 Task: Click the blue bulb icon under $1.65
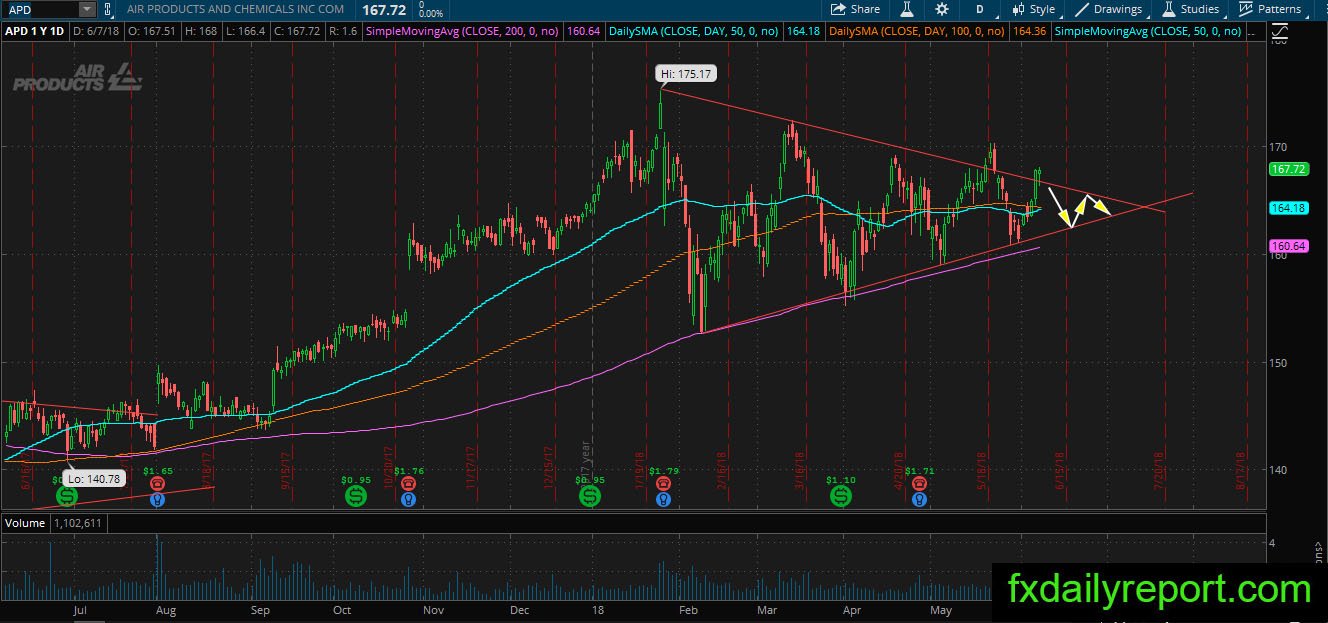tap(157, 498)
